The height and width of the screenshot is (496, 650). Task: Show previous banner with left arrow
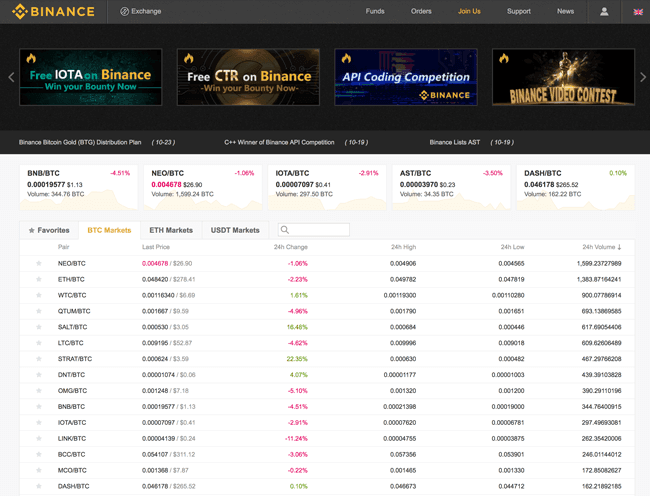pos(11,77)
